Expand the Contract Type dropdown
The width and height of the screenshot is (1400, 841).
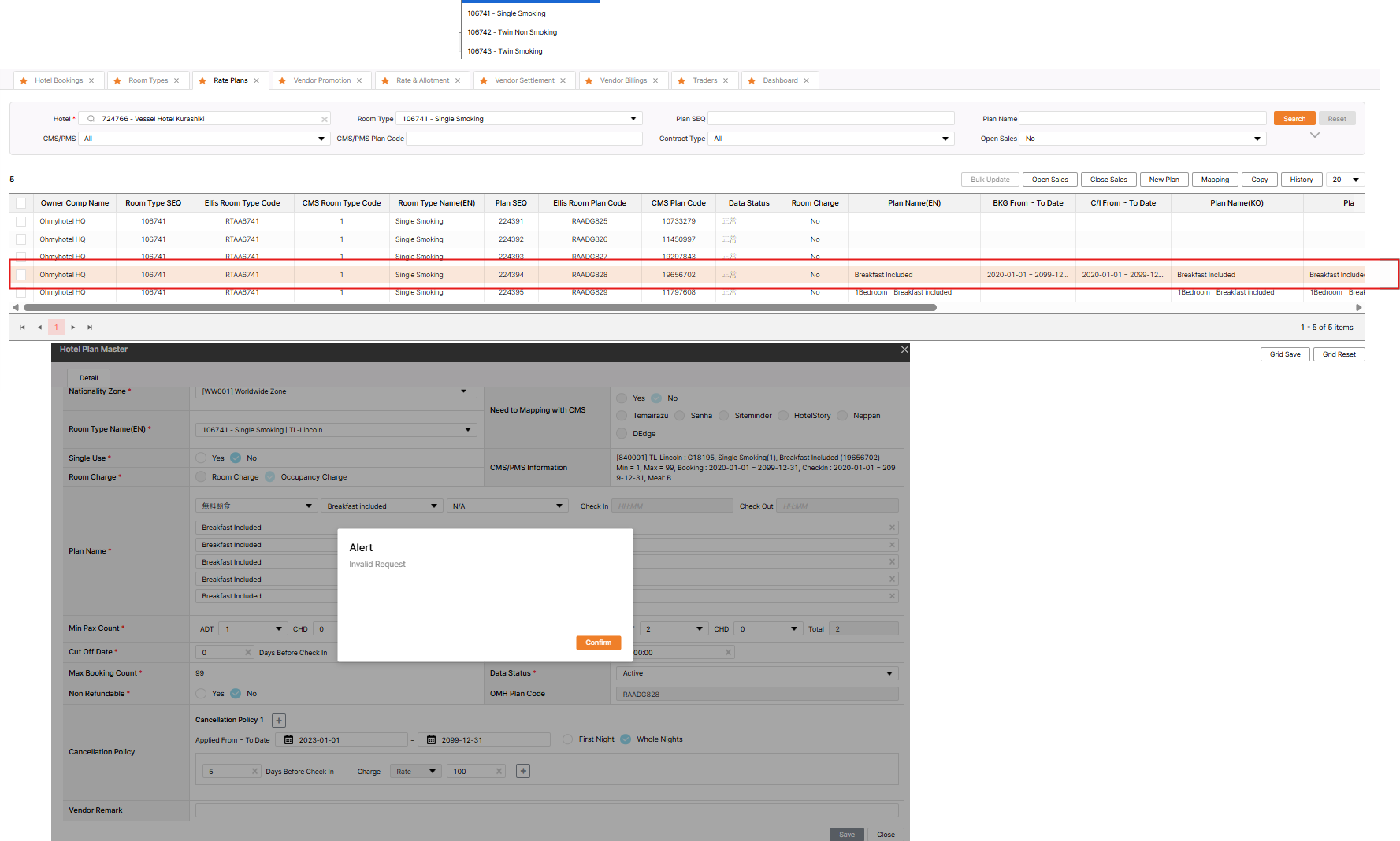tap(945, 139)
